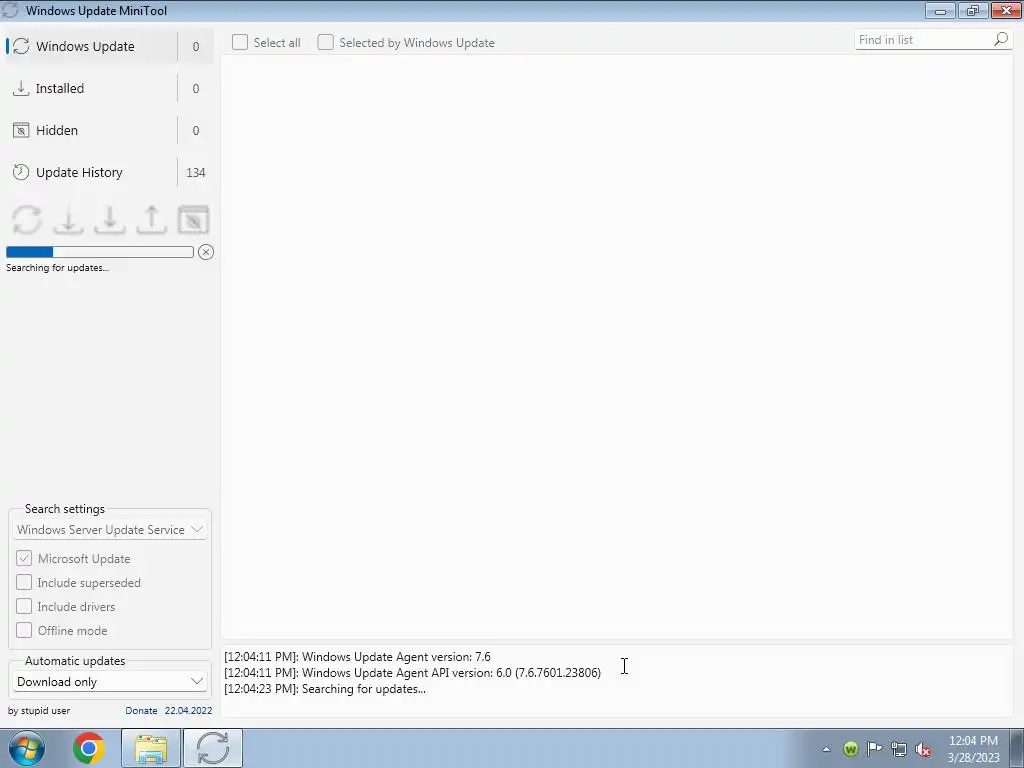Click the 'Searching for updates...' log line
The image size is (1024, 768).
[325, 689]
